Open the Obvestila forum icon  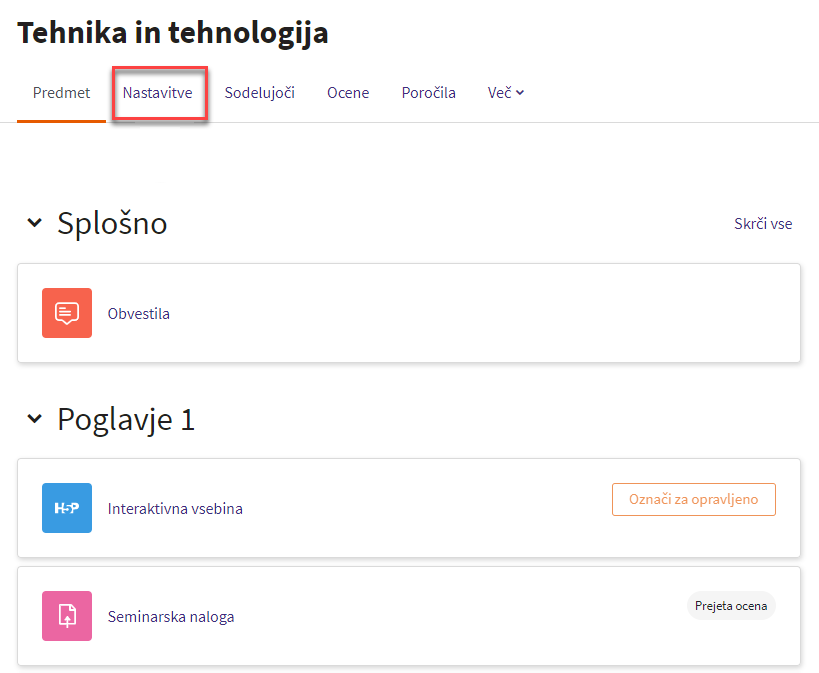pyautogui.click(x=67, y=313)
